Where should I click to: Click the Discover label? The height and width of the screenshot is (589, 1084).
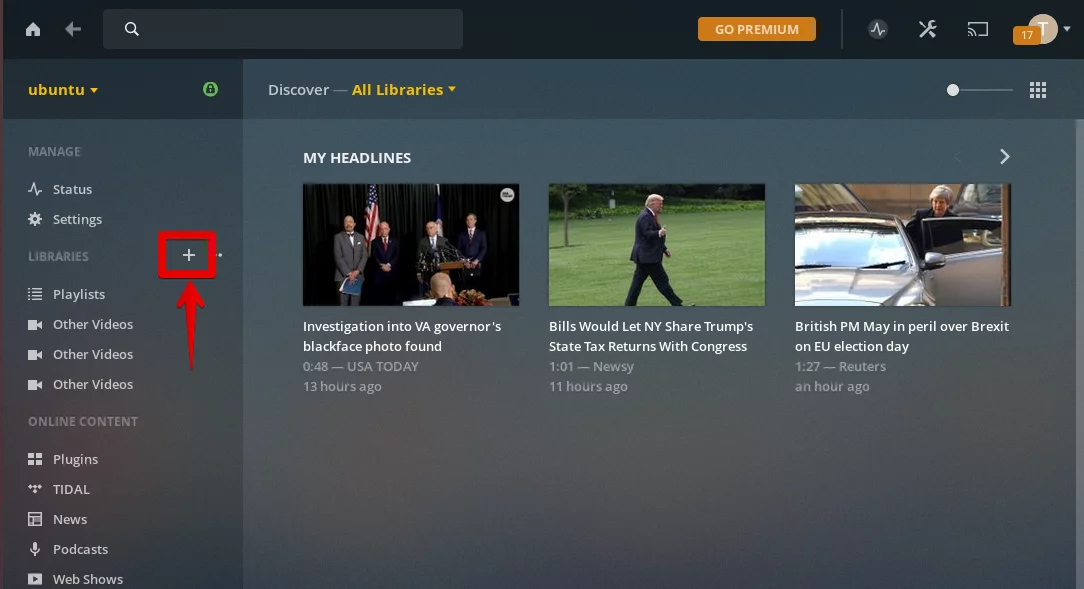[299, 90]
